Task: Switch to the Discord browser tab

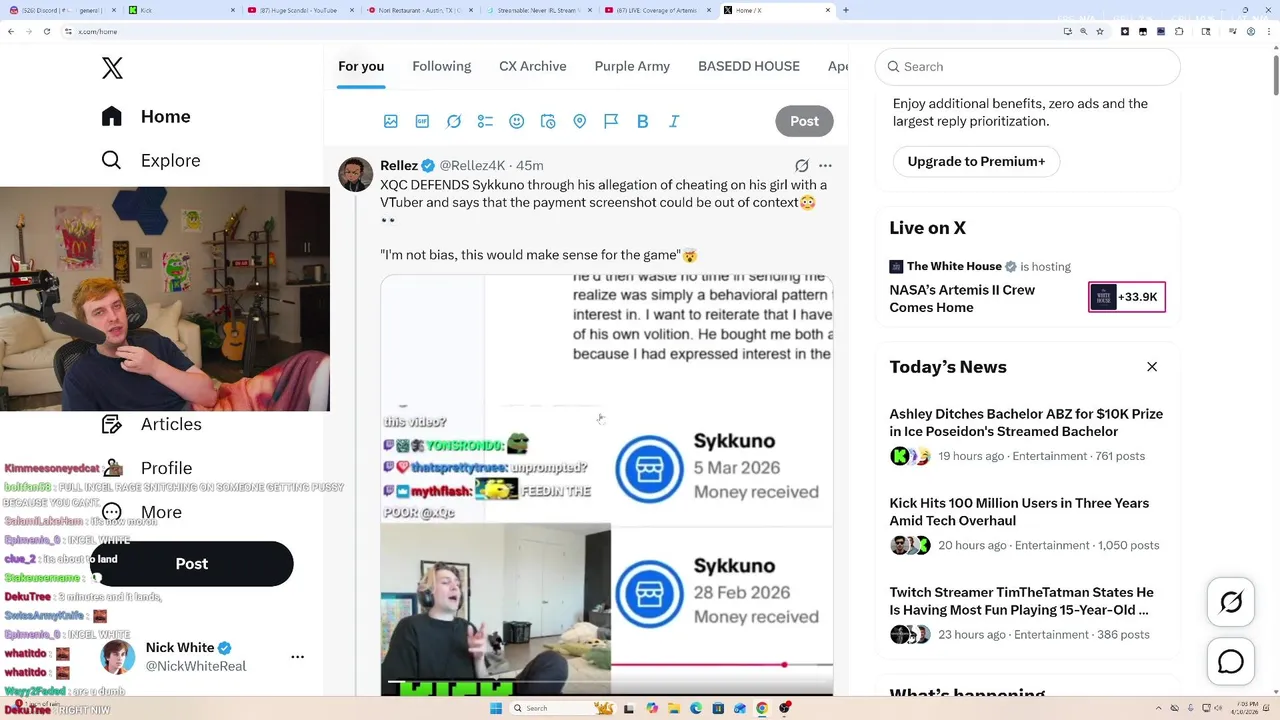Action: pyautogui.click(x=60, y=10)
